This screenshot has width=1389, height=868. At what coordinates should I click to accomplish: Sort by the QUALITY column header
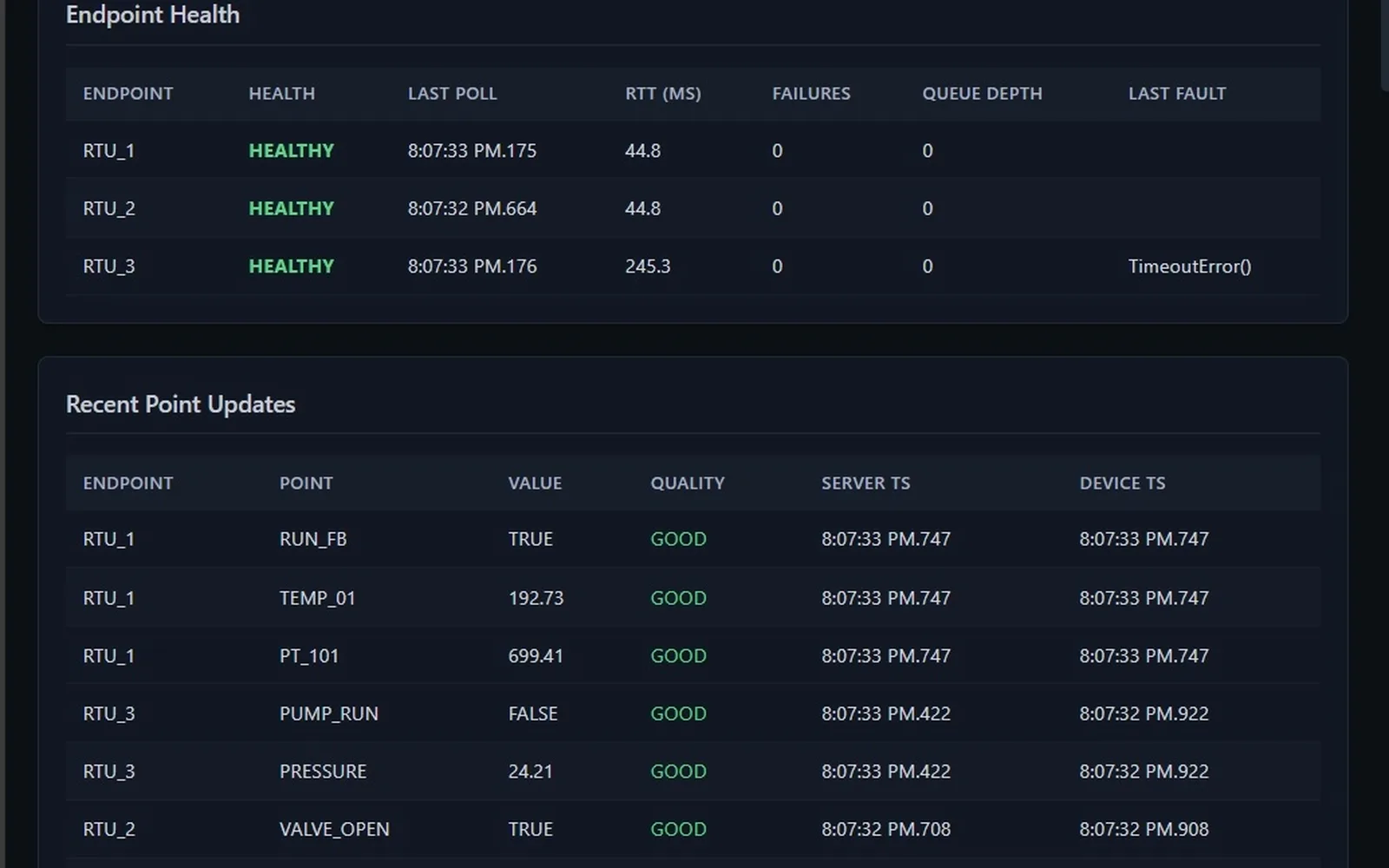pyautogui.click(x=688, y=483)
